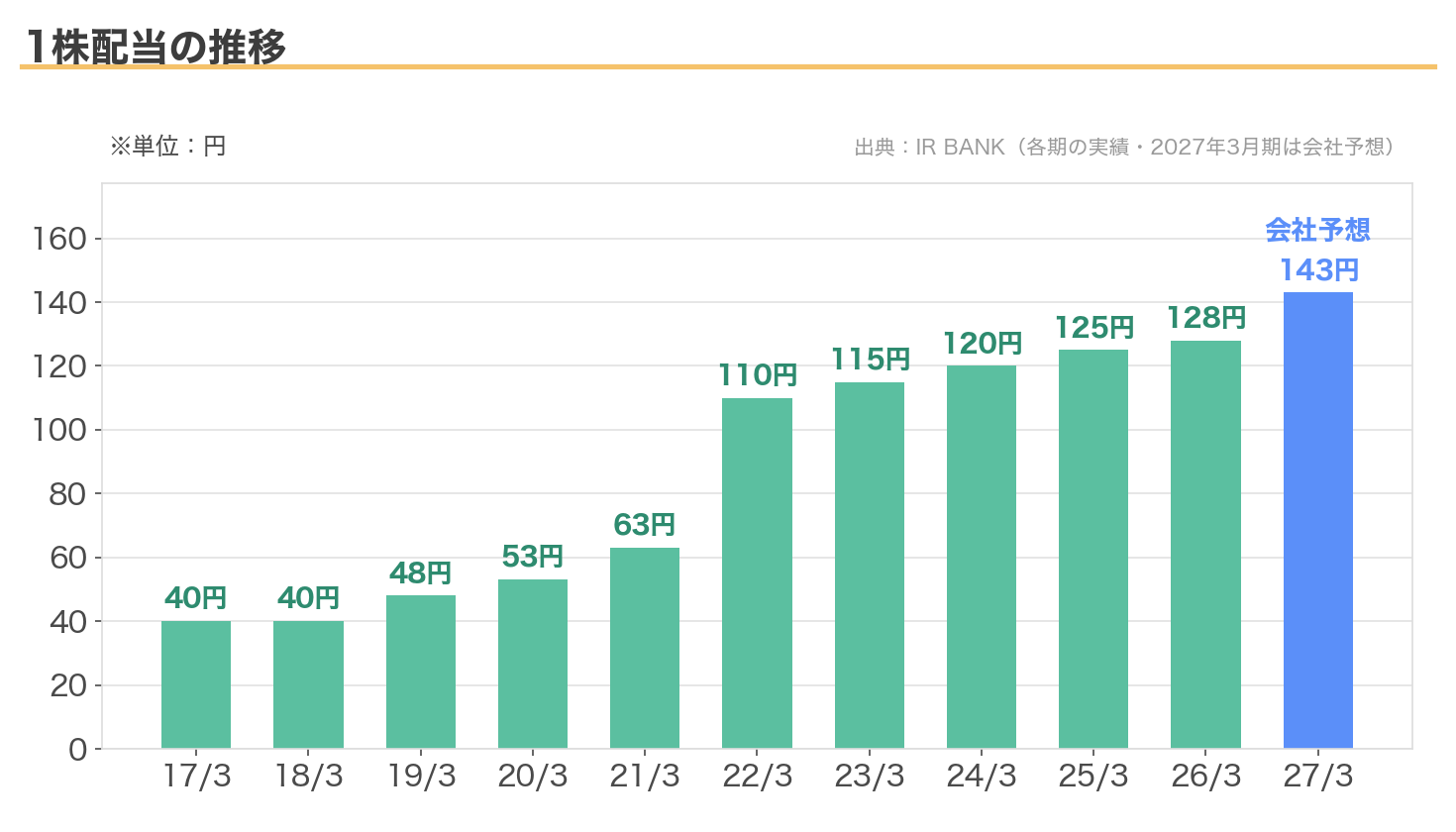The width and height of the screenshot is (1456, 832).
Task: Click the 40 y-axis tick label
Action: pyautogui.click(x=68, y=622)
